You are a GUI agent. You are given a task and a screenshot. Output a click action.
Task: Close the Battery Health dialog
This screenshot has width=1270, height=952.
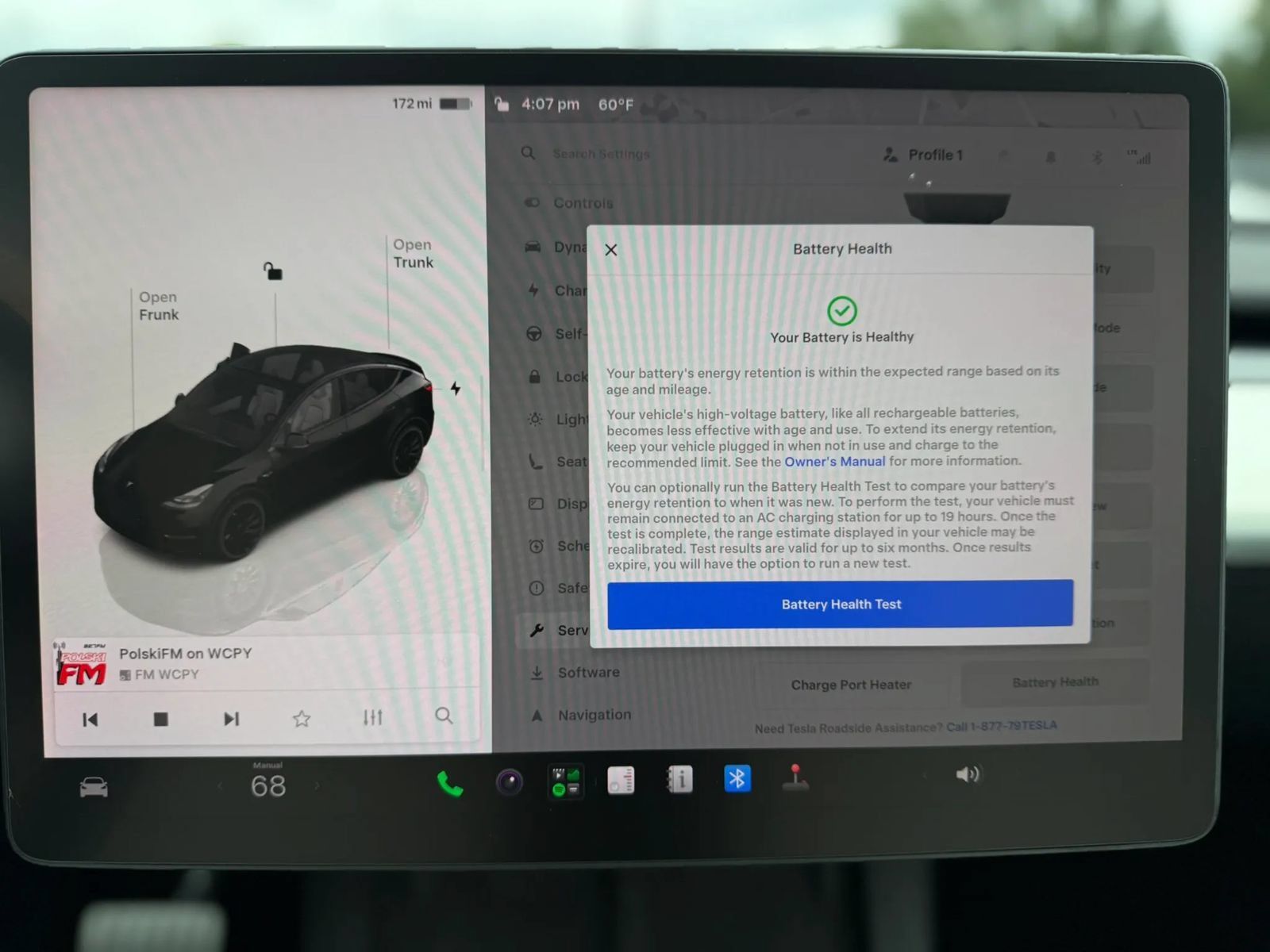point(610,250)
